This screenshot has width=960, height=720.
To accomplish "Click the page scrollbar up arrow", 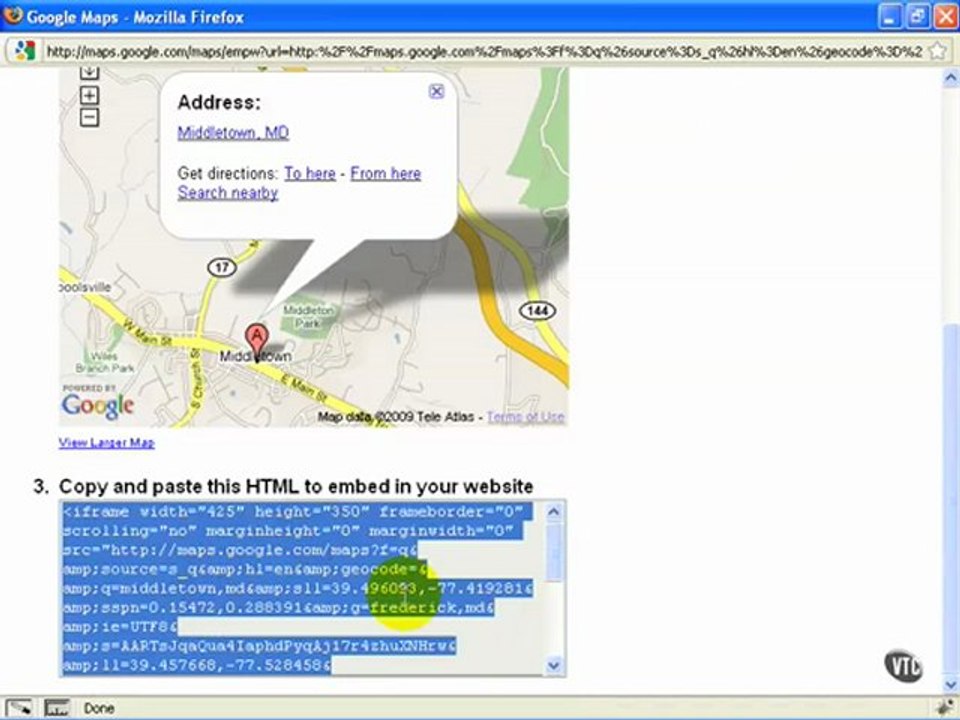I will point(951,78).
